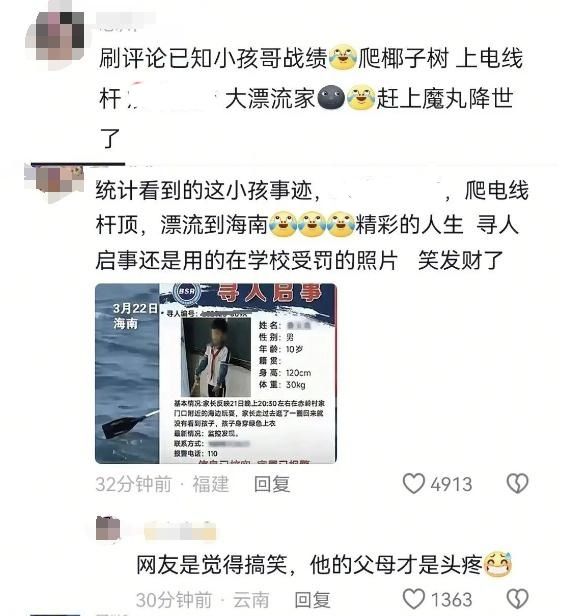Image resolution: width=564 pixels, height=616 pixels.
Task: Select comment text starting 刷评论已知小孩哥战绩
Action: [310, 98]
